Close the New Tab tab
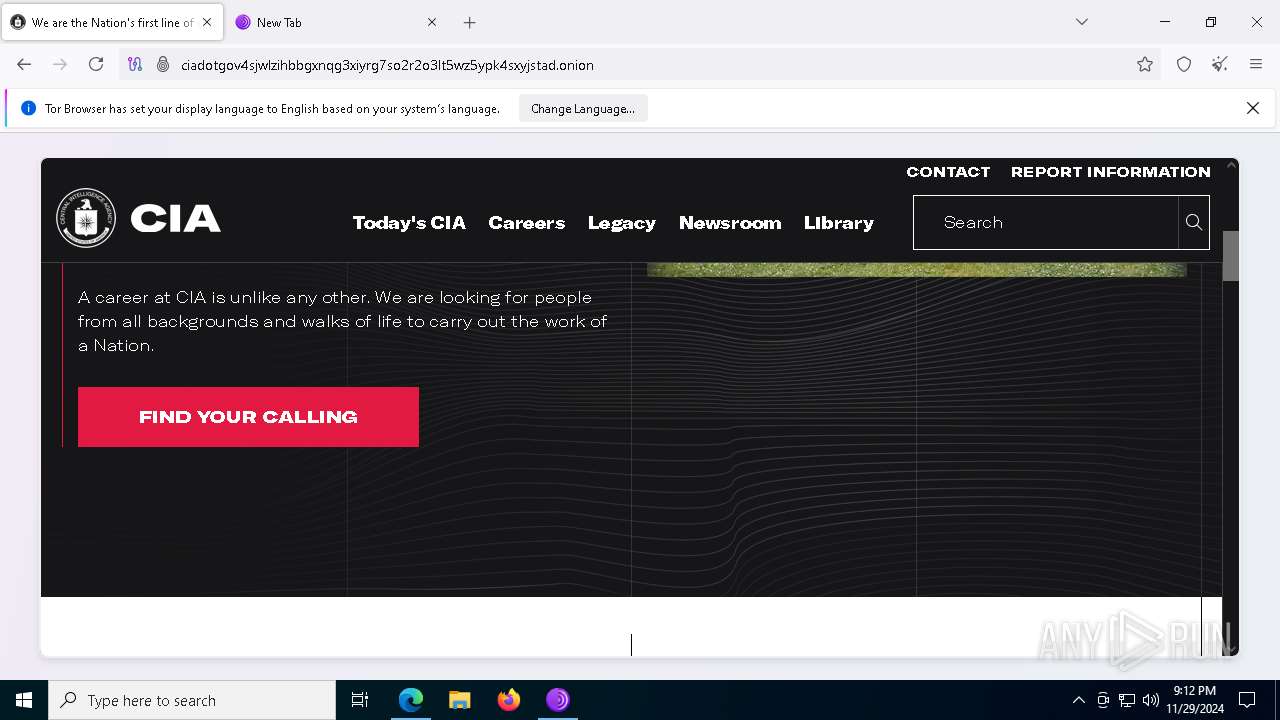The width and height of the screenshot is (1280, 720). pyautogui.click(x=432, y=22)
